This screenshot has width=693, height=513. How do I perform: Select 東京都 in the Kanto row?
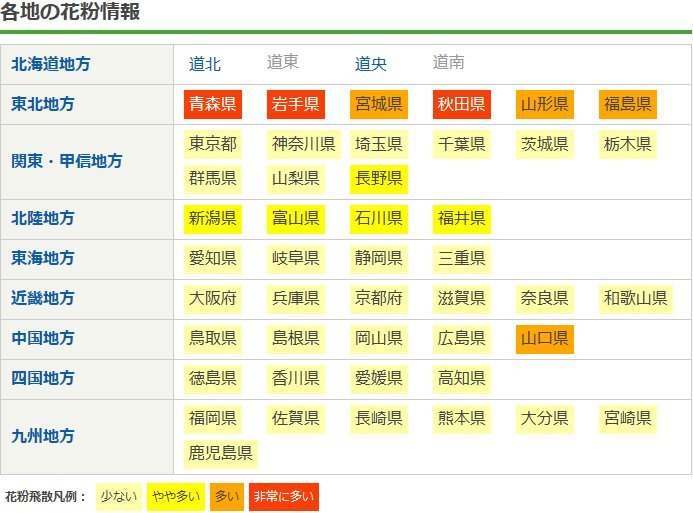pyautogui.click(x=212, y=144)
